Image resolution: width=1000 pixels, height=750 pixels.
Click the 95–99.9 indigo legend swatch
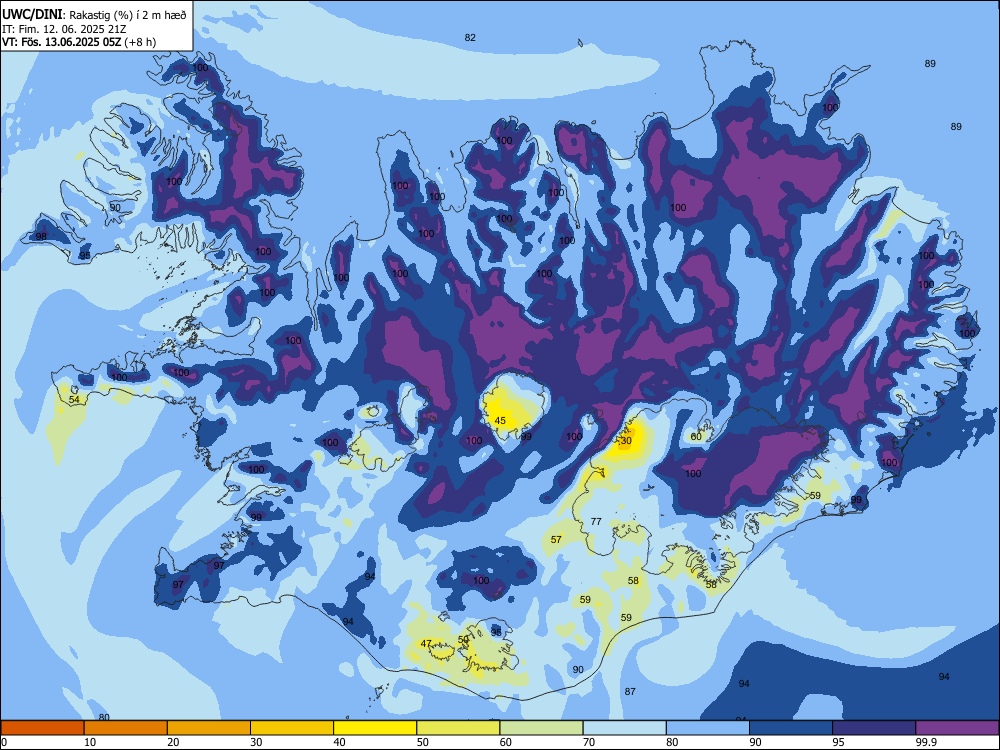(874, 728)
